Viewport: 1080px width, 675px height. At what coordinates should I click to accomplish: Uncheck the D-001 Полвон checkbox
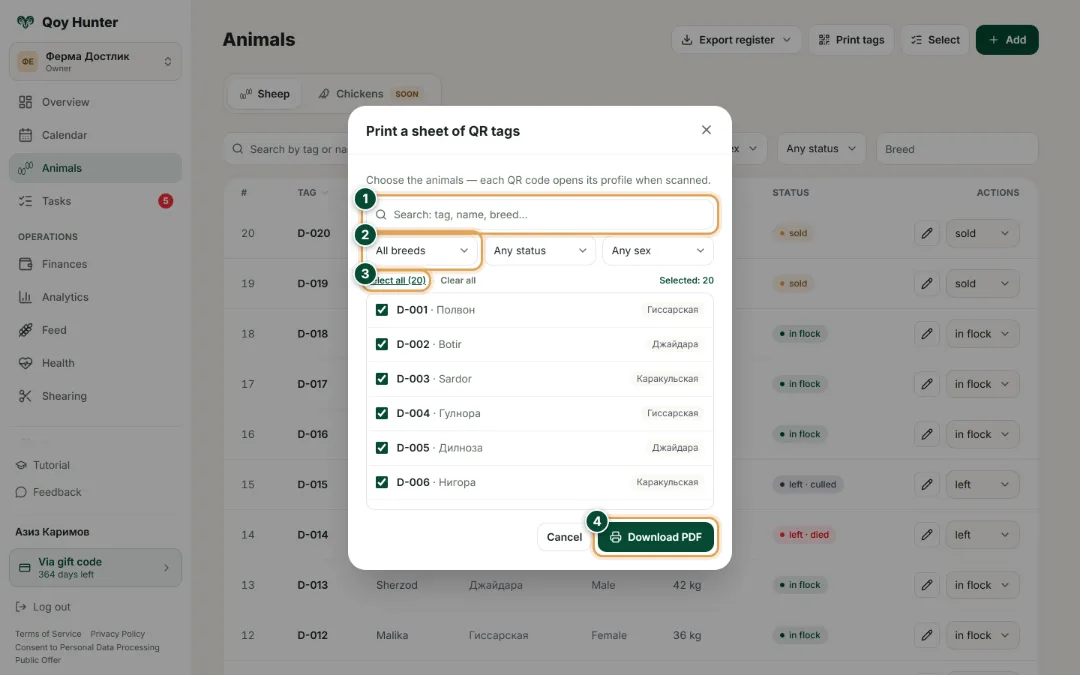click(382, 310)
